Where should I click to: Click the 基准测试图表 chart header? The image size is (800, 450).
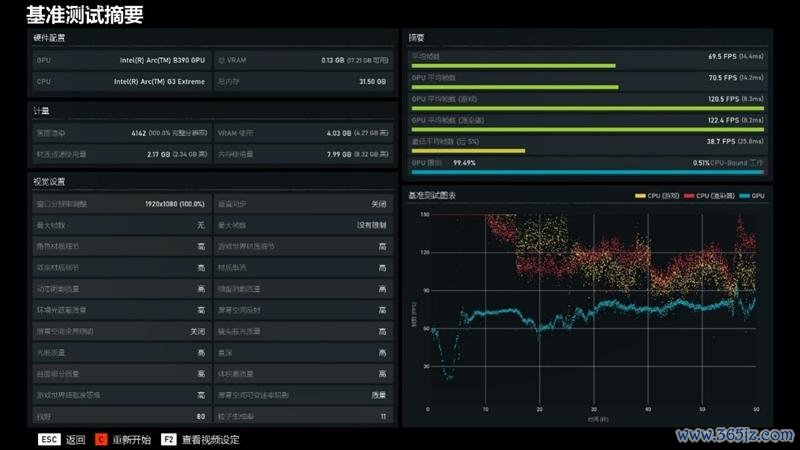(432, 195)
